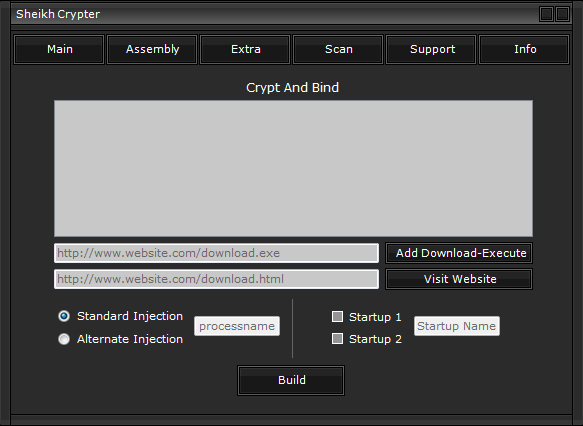Click the Add Download-Execute button
Viewport: 583px width, 426px height.
[x=459, y=253]
